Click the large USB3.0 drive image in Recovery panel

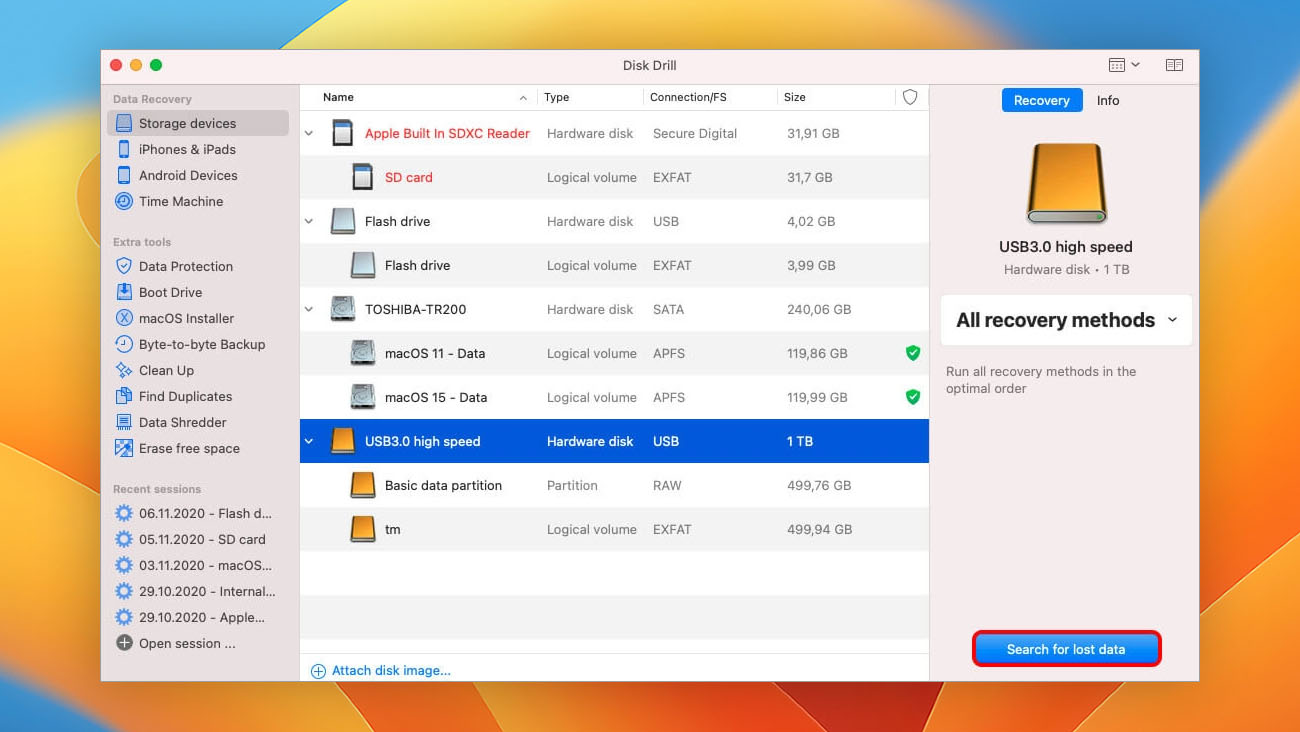(1066, 184)
